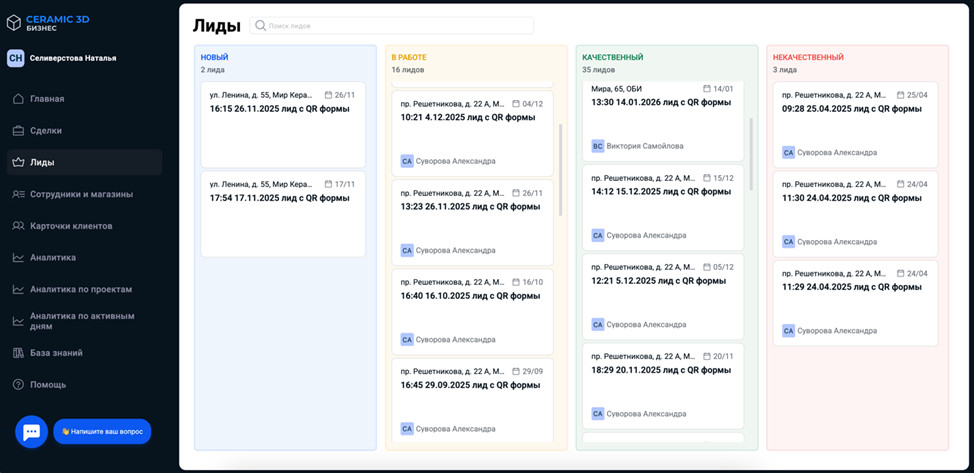Click the chart icon beside Аналитика по проектам
Image resolution: width=974 pixels, height=473 pixels.
19,290
